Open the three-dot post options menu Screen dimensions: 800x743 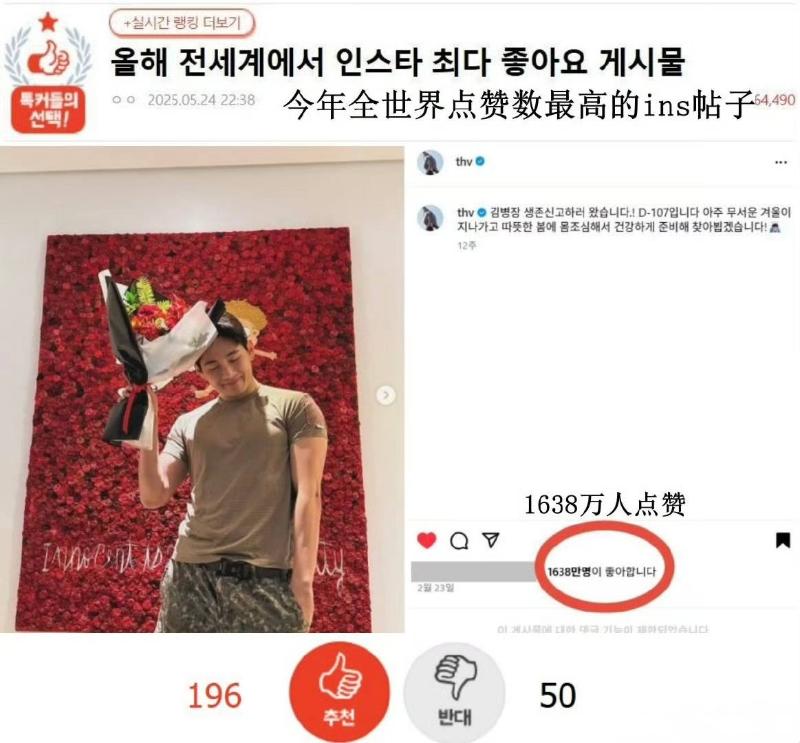point(781,162)
